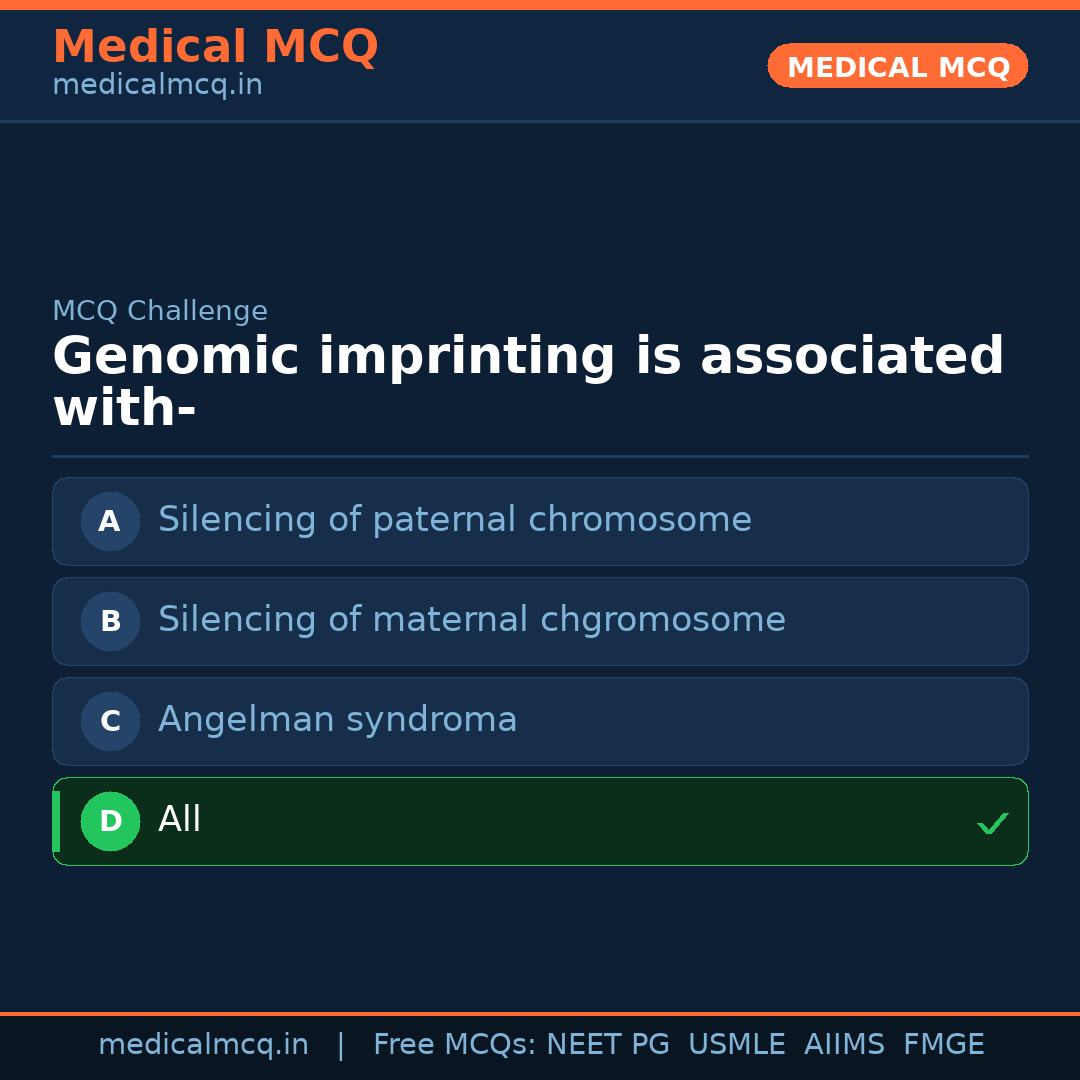1080x1080 pixels.
Task: Open the medicalmcq.in link in the header
Action: [157, 86]
